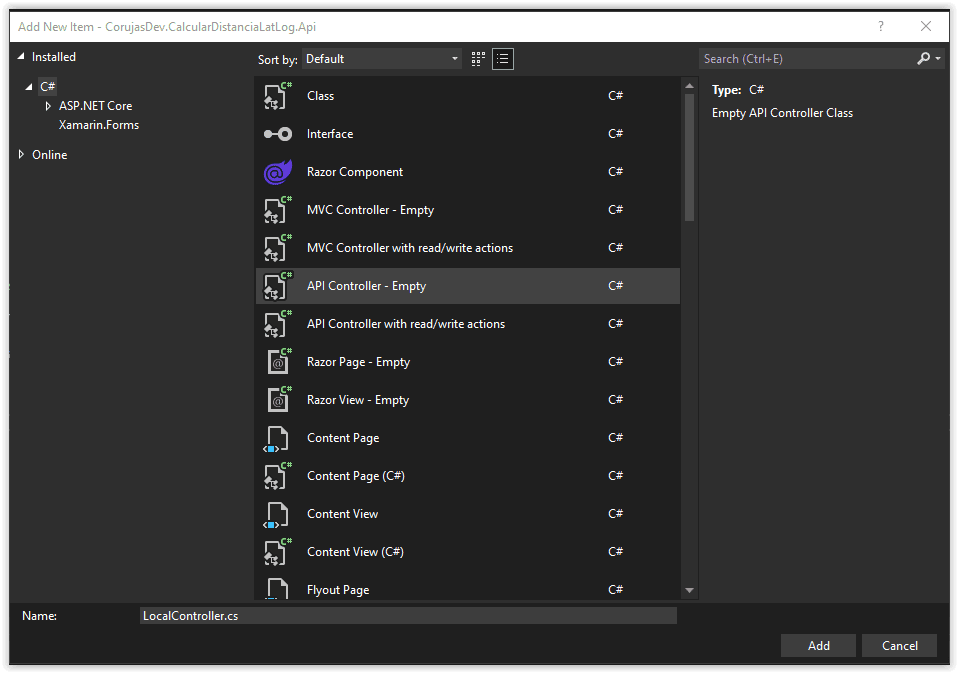Click the Razor Page - Empty icon
The width and height of the screenshot is (958, 673).
(279, 362)
